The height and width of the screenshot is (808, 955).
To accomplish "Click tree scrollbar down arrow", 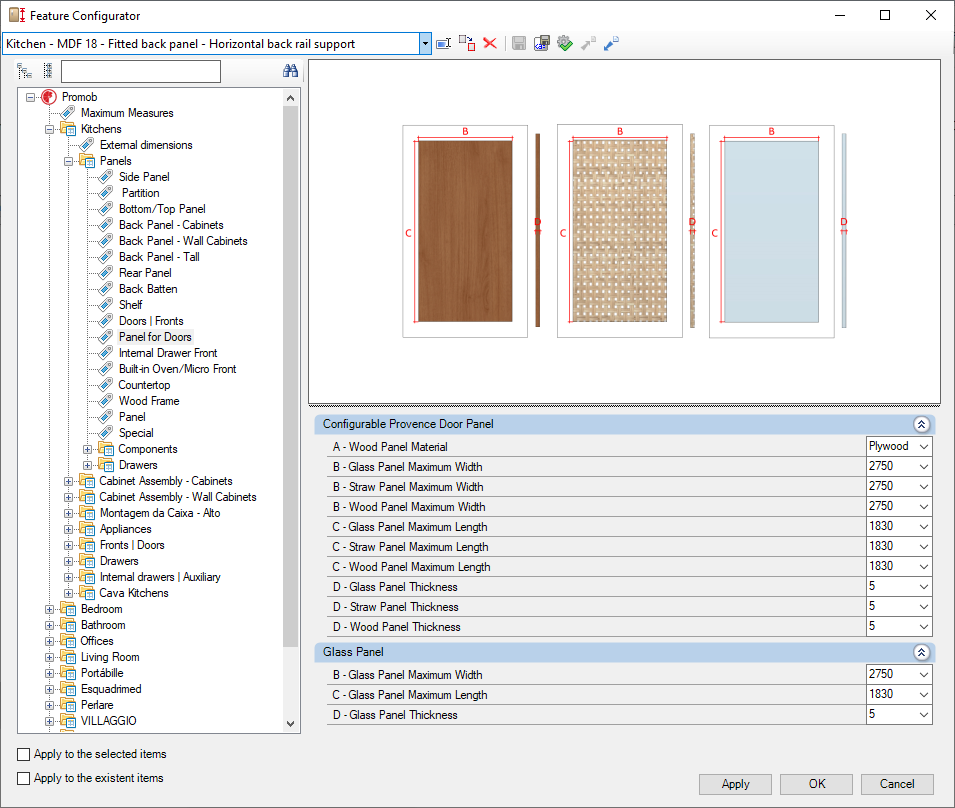I will tap(291, 724).
